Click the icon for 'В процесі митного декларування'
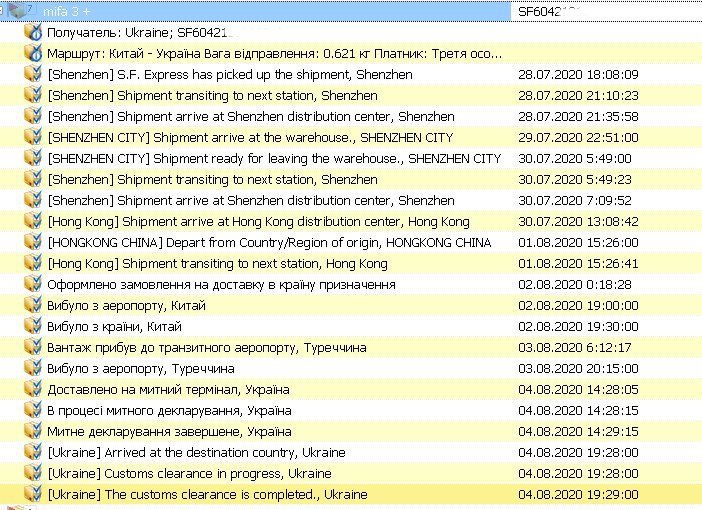 tap(33, 411)
